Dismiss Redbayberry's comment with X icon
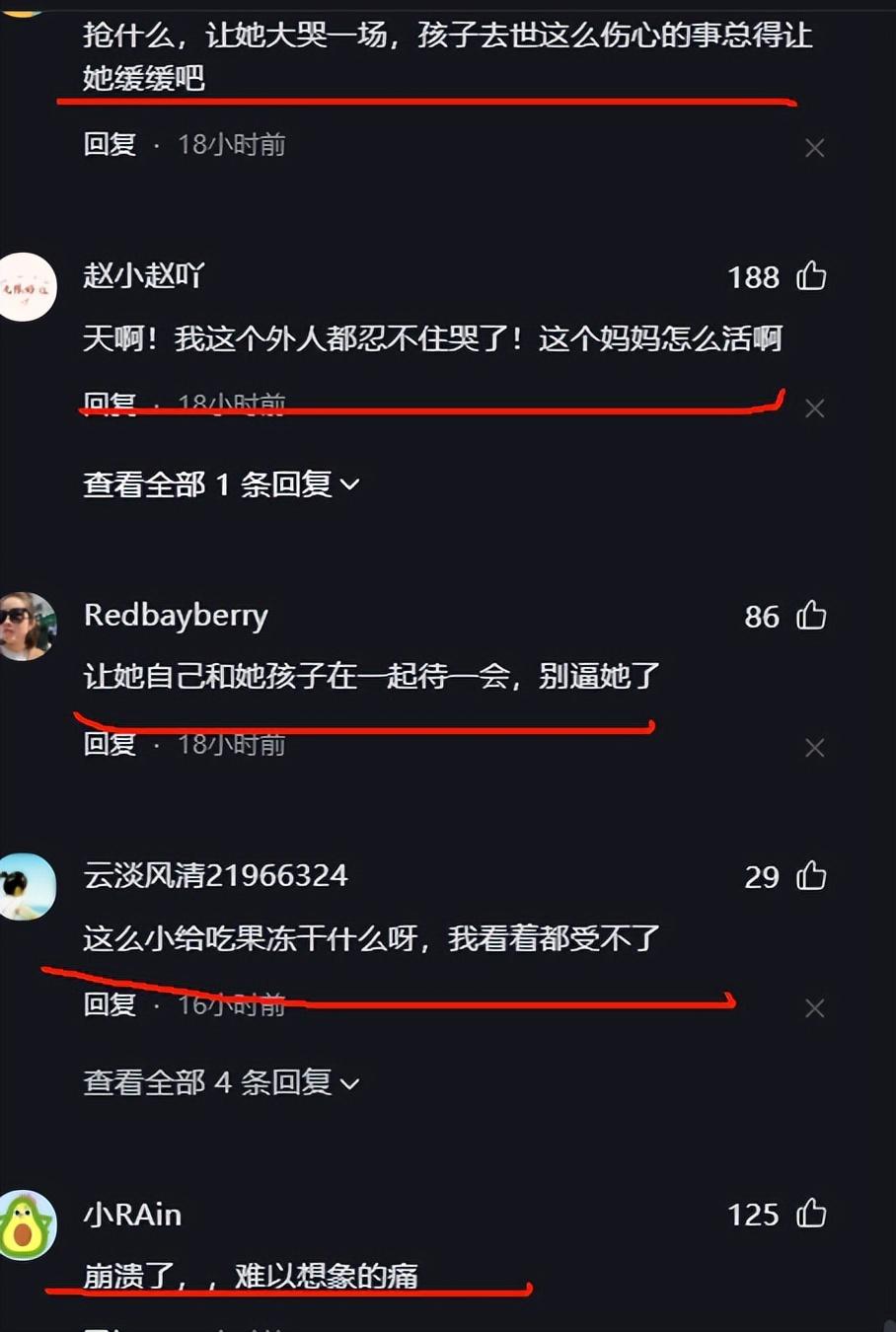The height and width of the screenshot is (1332, 896). [x=814, y=748]
